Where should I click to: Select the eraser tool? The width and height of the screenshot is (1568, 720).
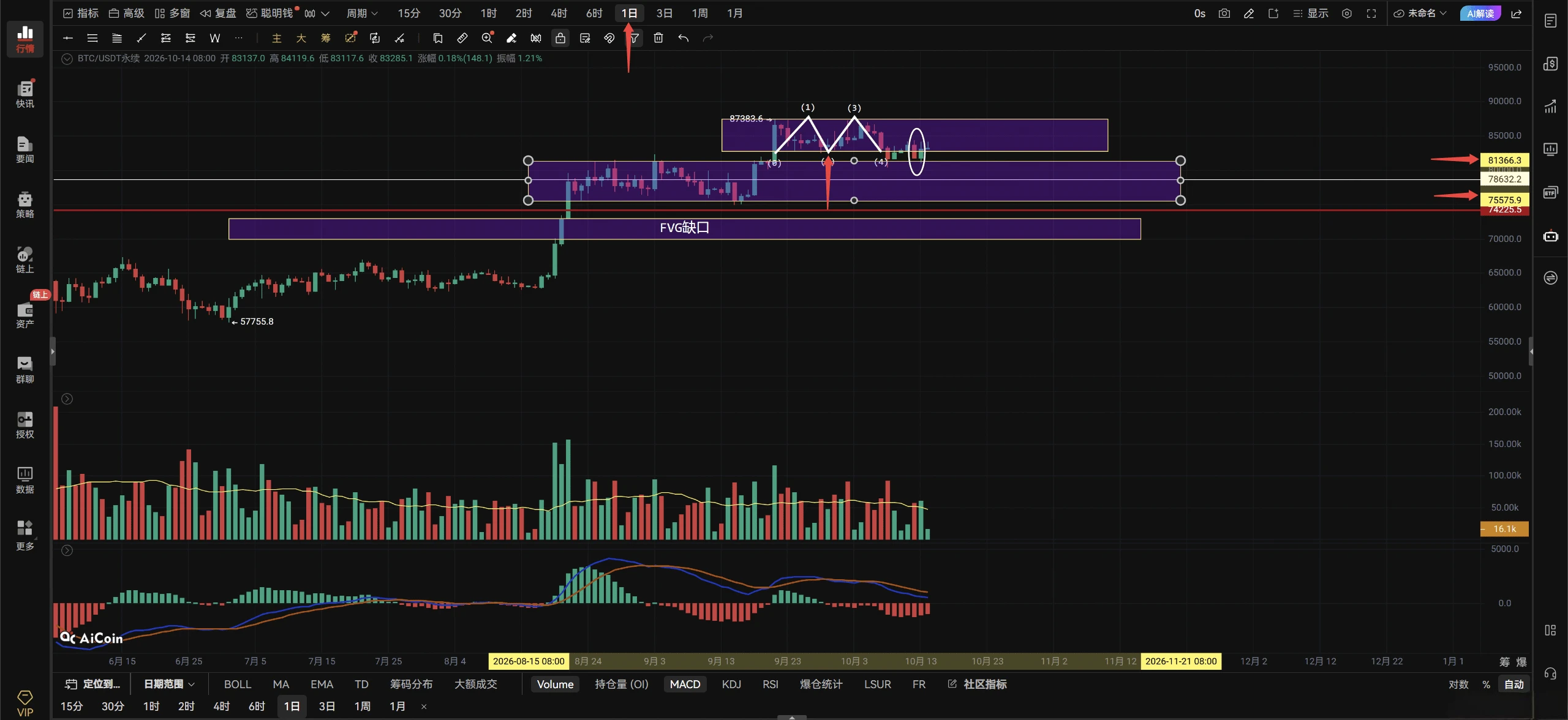coord(511,38)
